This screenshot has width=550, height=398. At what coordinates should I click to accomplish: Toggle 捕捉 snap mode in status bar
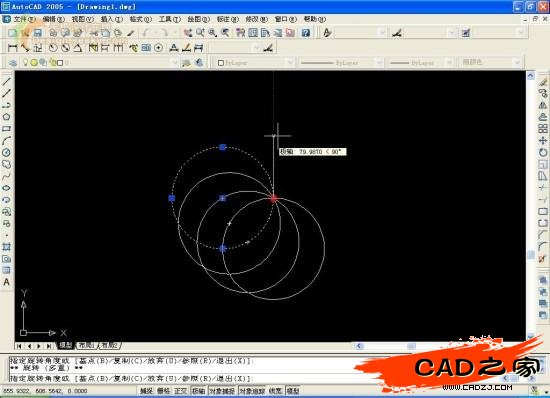[x=146, y=391]
